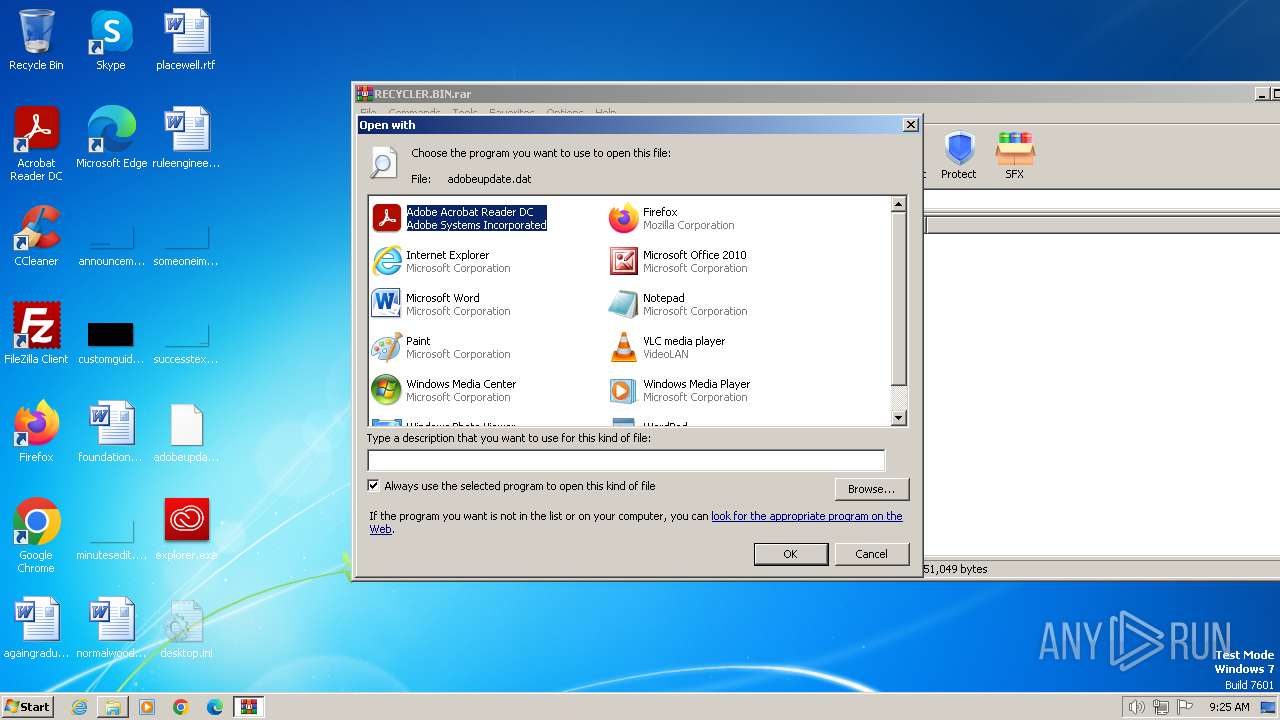
Task: Click the file name adobeupdate.dat label
Action: (489, 179)
